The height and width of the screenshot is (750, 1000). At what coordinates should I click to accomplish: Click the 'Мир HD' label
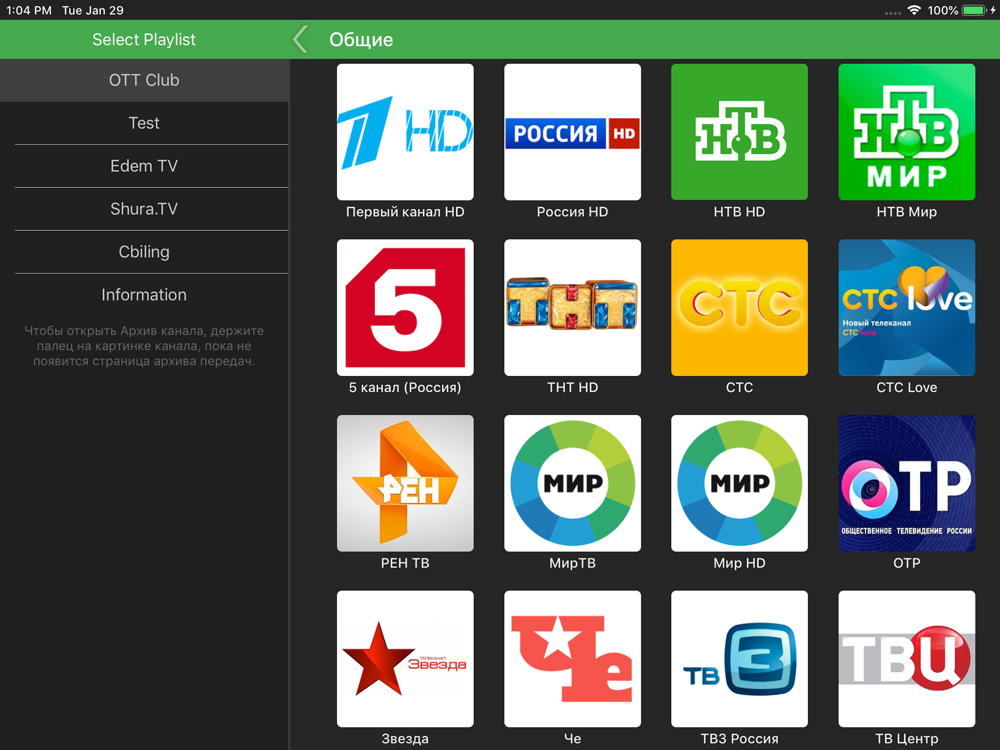(739, 563)
